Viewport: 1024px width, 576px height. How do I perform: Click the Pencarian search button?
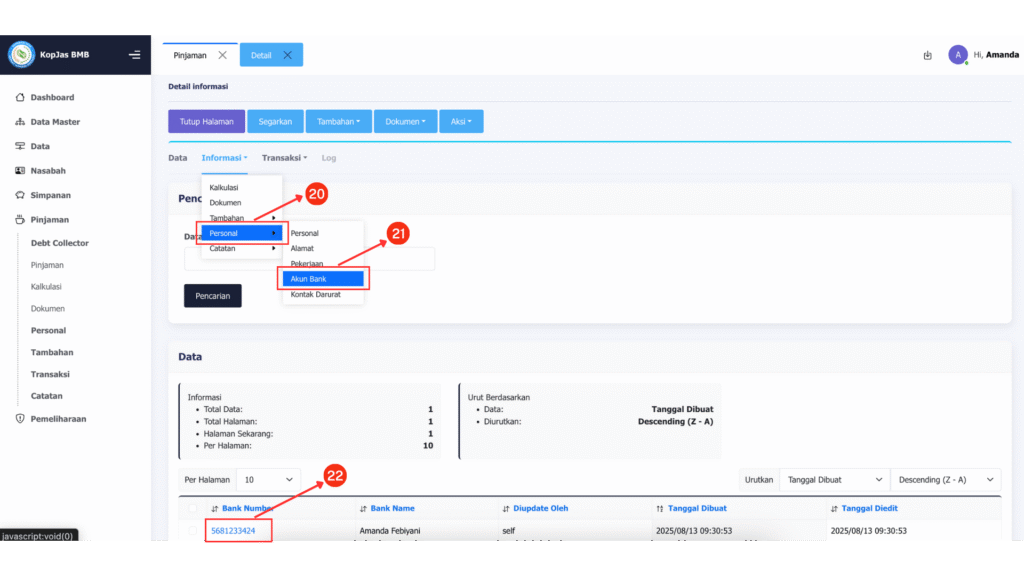click(212, 296)
